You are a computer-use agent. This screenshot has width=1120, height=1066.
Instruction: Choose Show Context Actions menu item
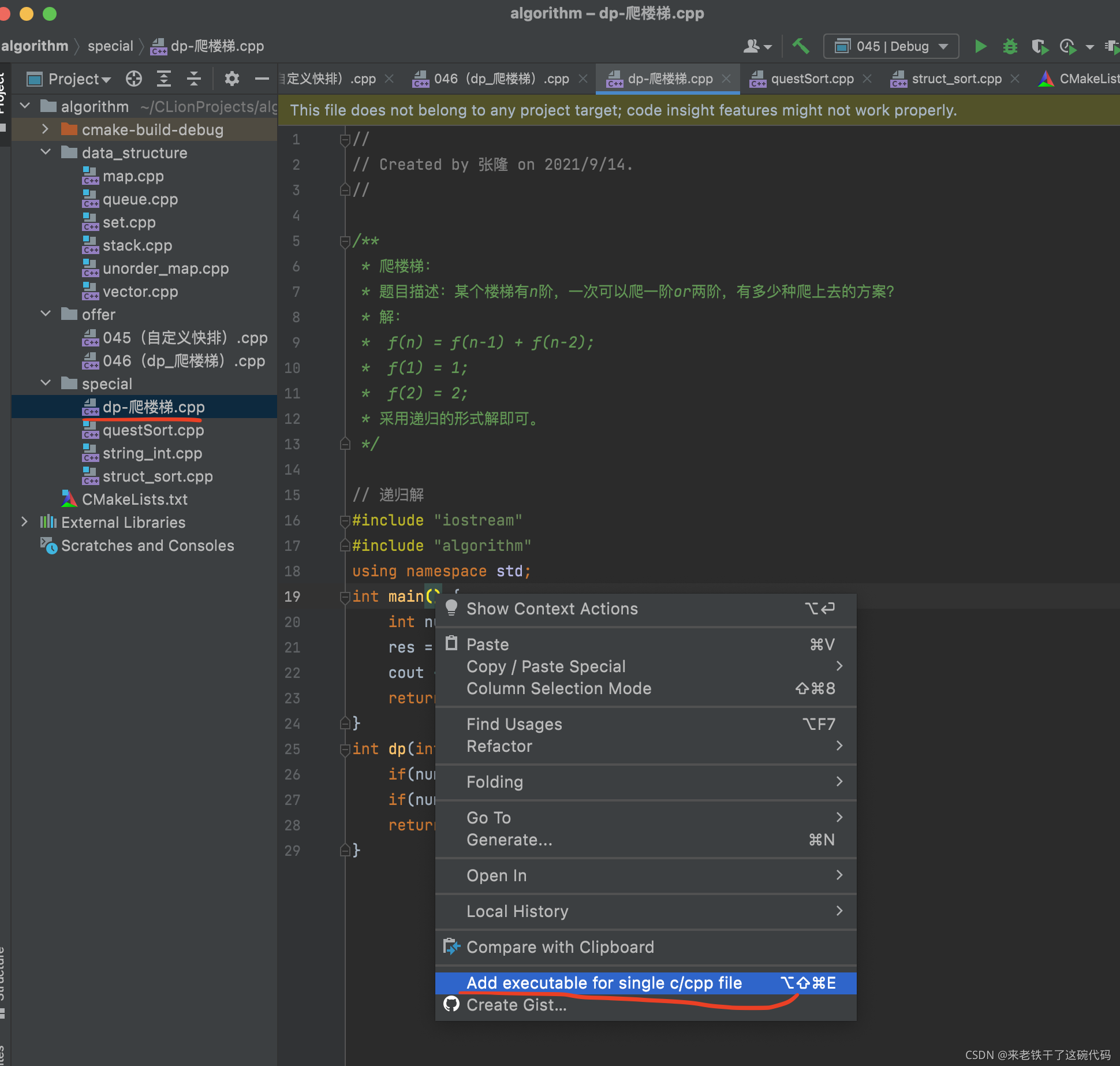point(645,609)
